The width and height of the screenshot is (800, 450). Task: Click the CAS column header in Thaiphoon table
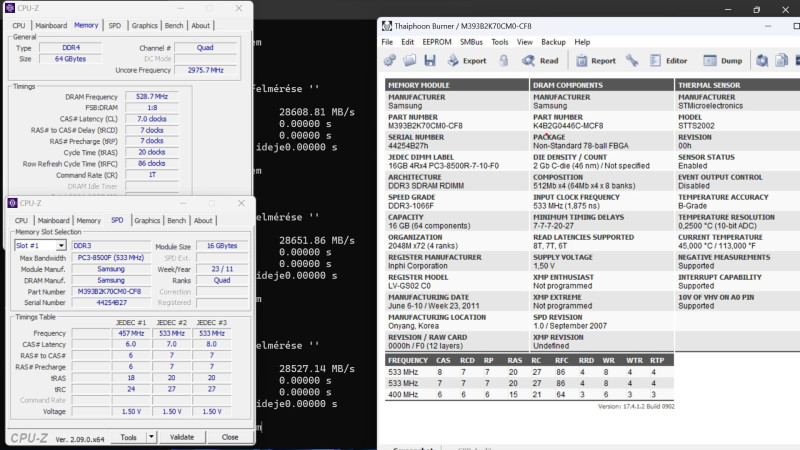click(x=443, y=360)
